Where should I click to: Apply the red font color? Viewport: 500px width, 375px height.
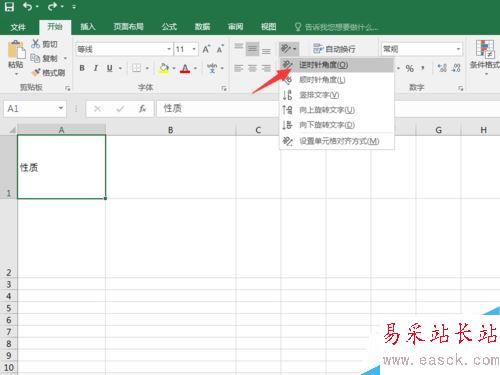[x=185, y=69]
